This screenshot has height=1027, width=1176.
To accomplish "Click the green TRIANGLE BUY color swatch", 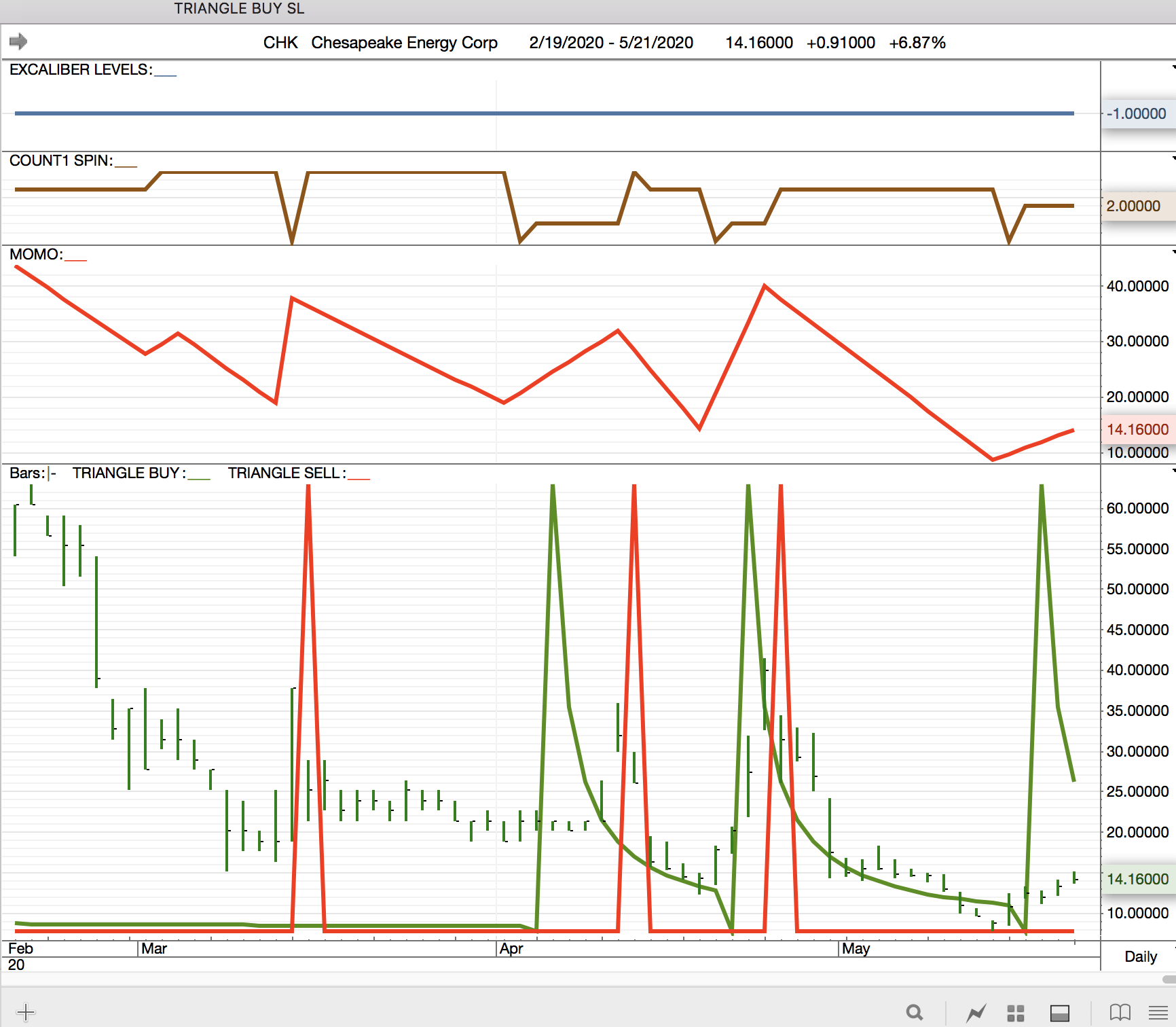I will (x=200, y=478).
